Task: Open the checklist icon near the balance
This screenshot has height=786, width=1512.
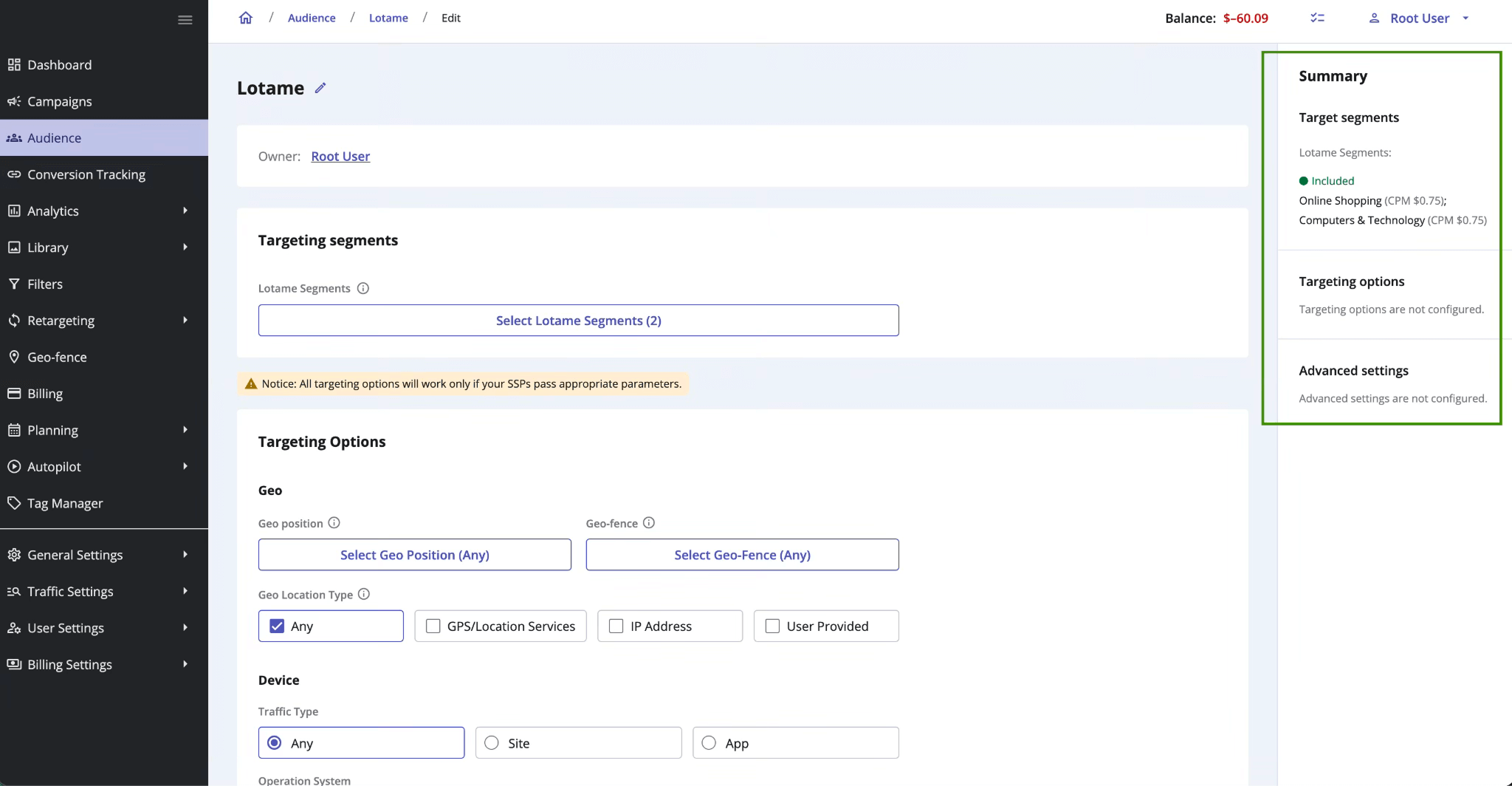Action: click(x=1317, y=18)
